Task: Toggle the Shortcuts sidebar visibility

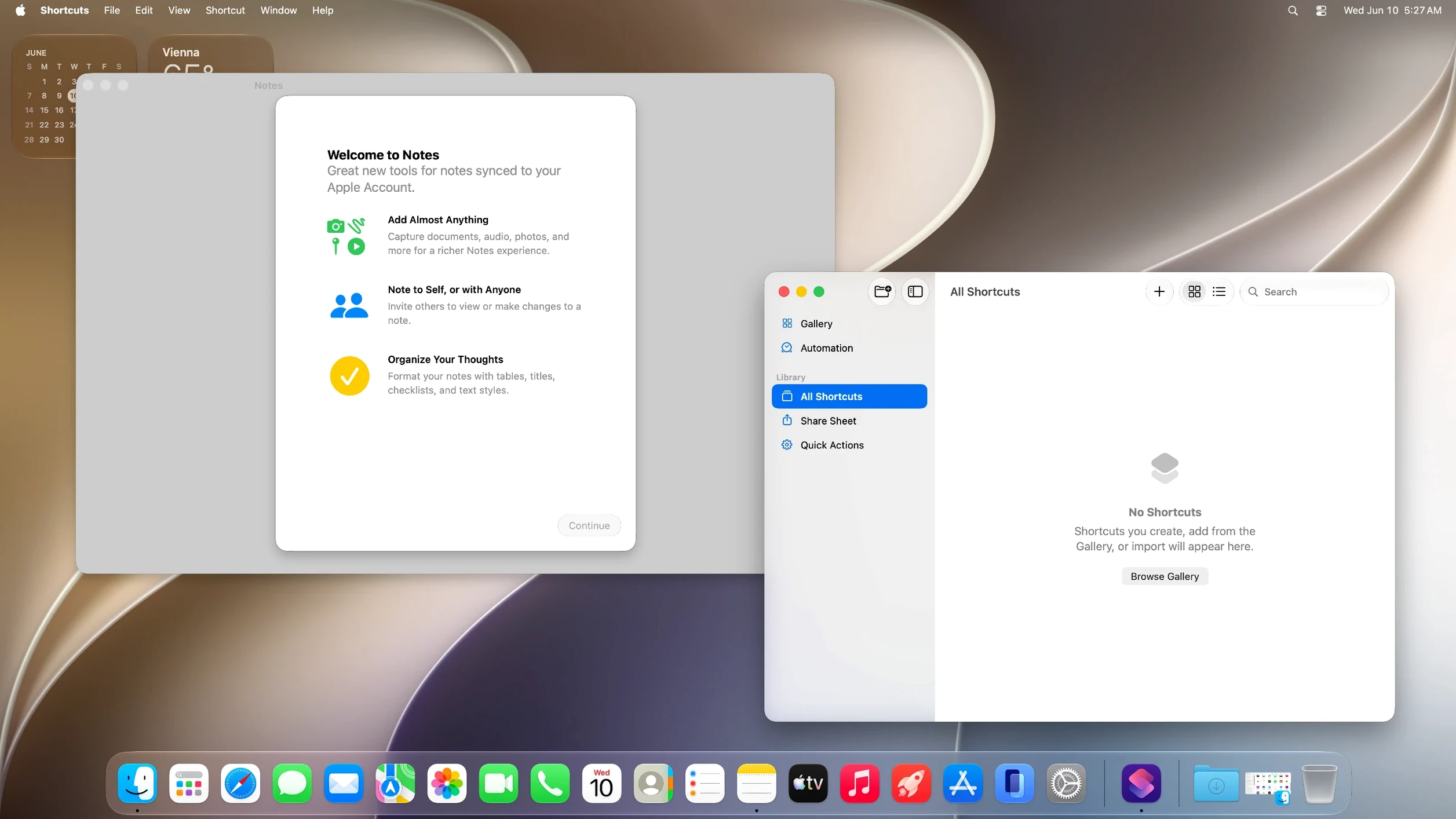Action: coord(915,291)
